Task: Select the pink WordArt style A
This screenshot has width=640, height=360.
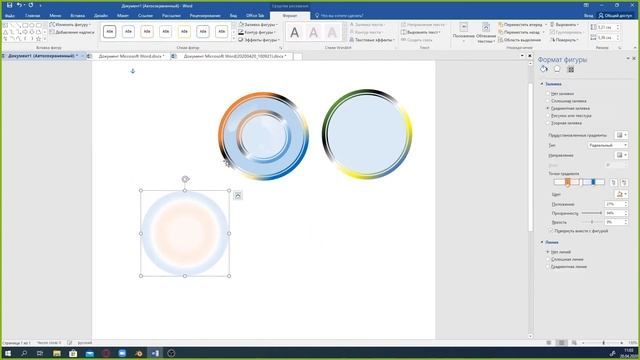Action: (313, 32)
